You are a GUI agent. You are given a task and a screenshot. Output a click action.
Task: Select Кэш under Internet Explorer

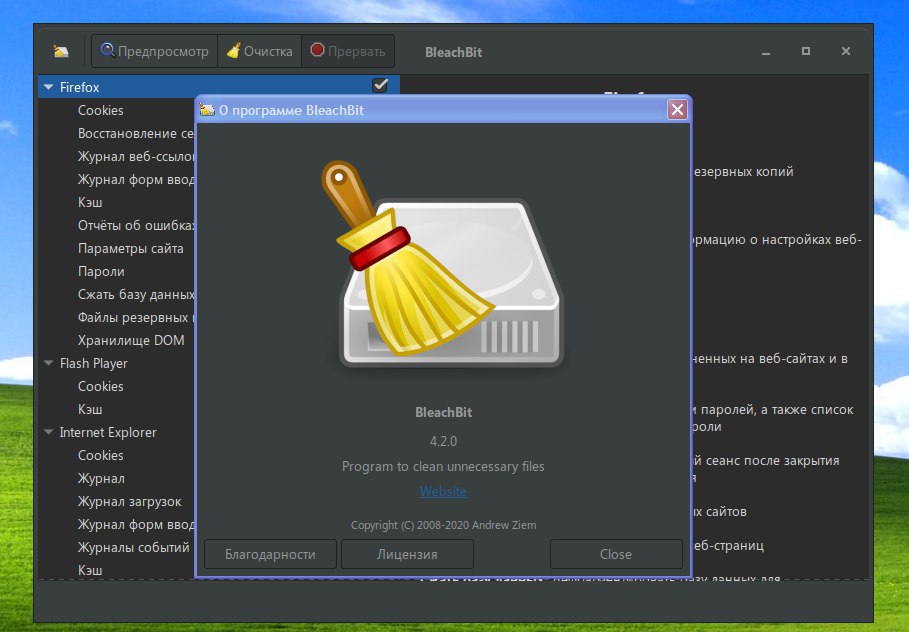point(90,570)
